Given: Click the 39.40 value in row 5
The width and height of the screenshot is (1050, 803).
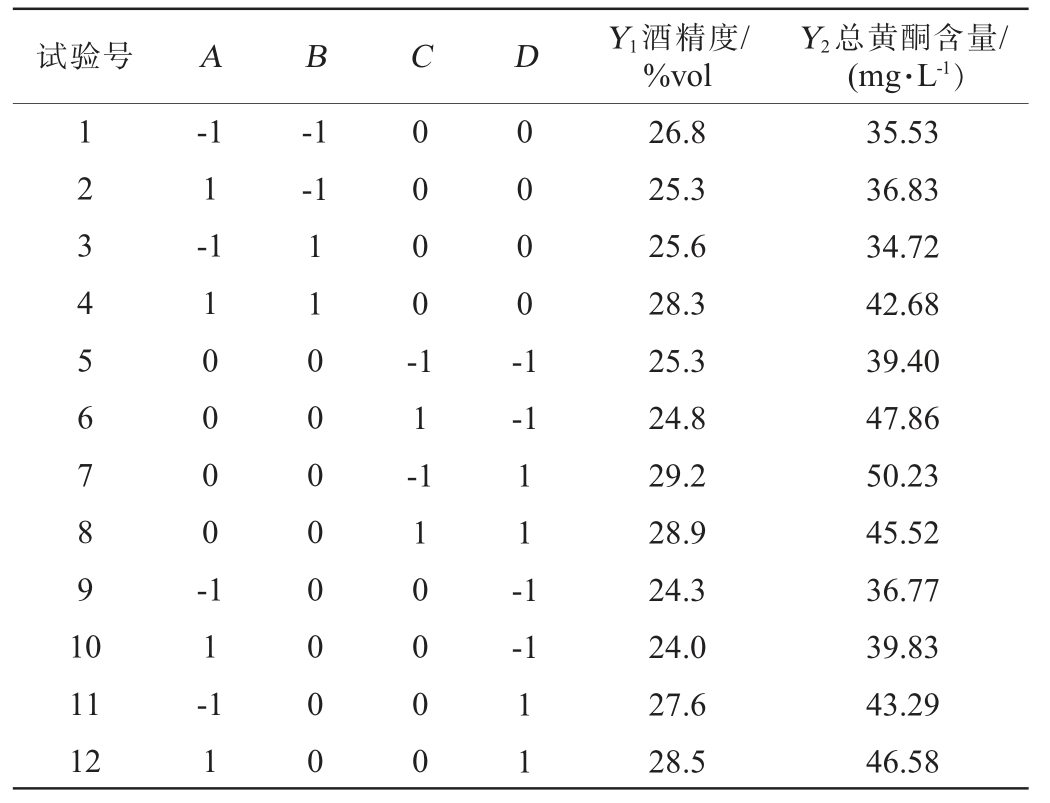Looking at the screenshot, I should [903, 361].
